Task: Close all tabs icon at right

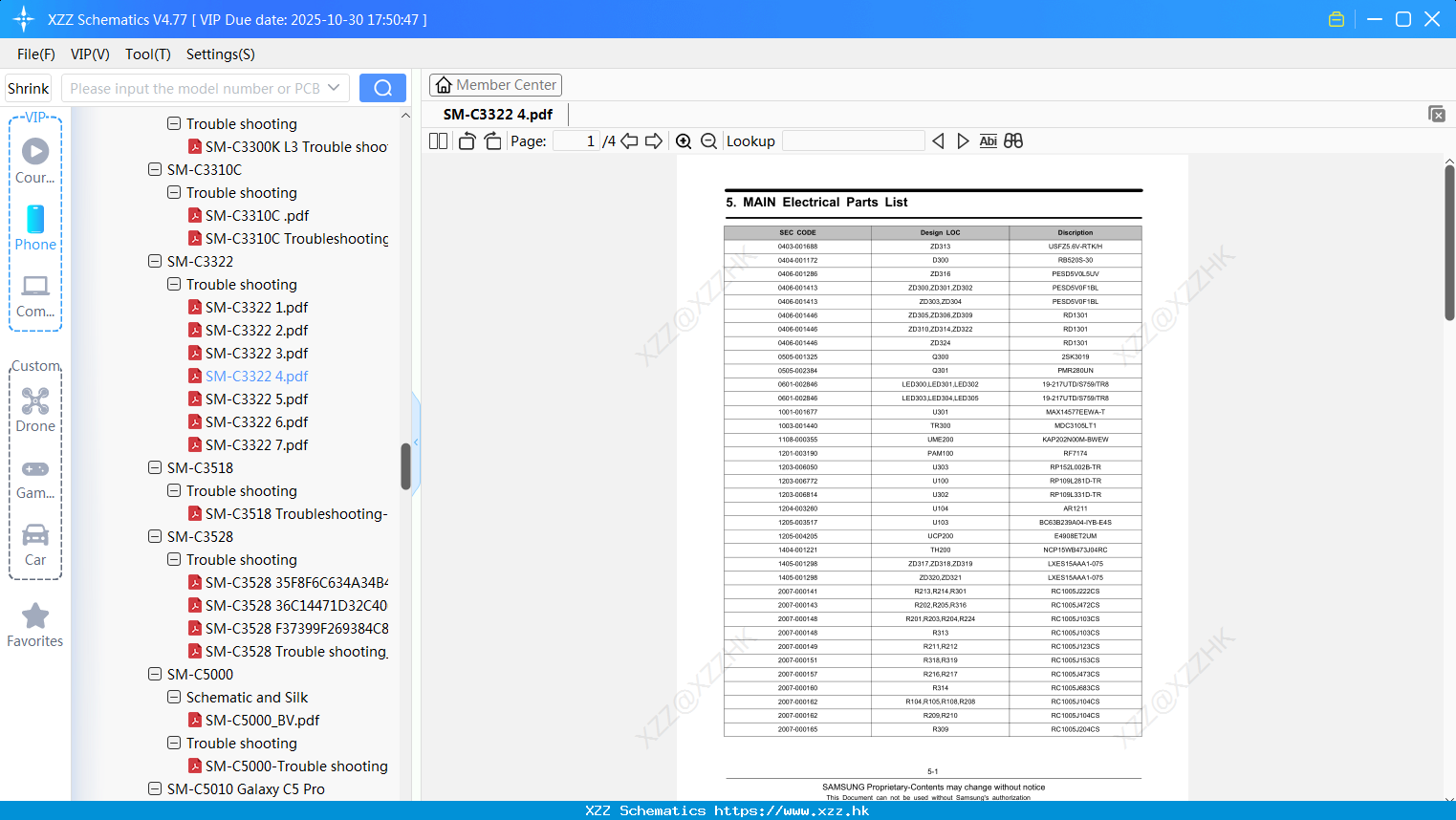Action: tap(1437, 114)
